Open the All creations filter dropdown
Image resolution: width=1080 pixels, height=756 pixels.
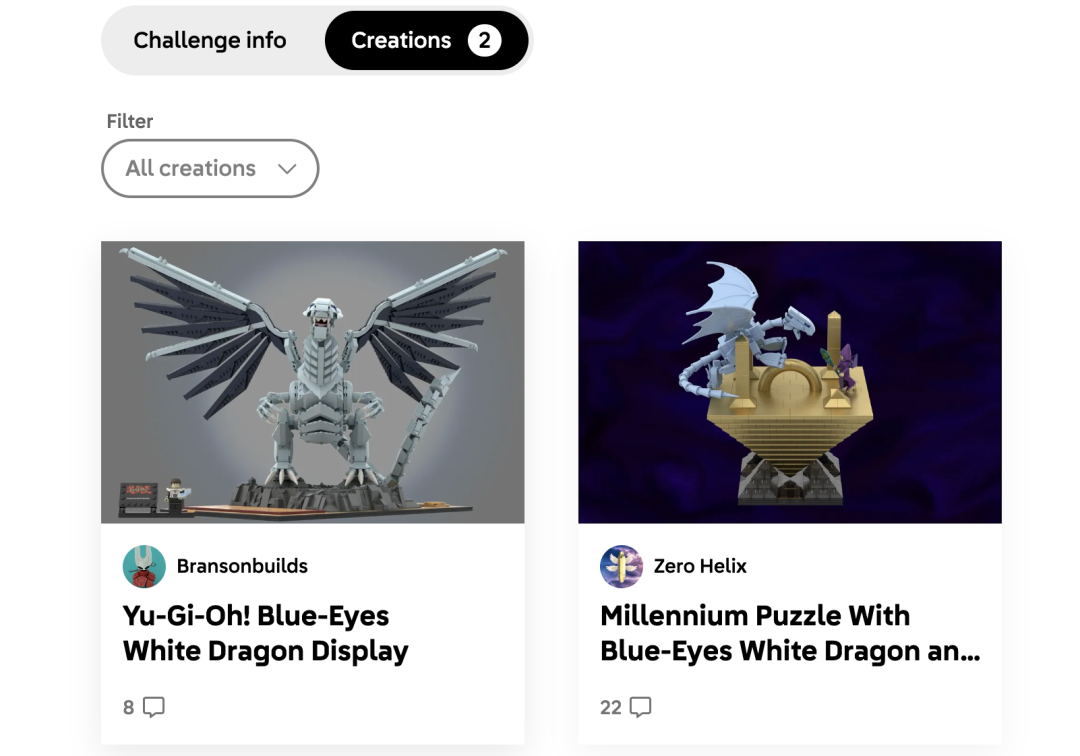[x=210, y=168]
